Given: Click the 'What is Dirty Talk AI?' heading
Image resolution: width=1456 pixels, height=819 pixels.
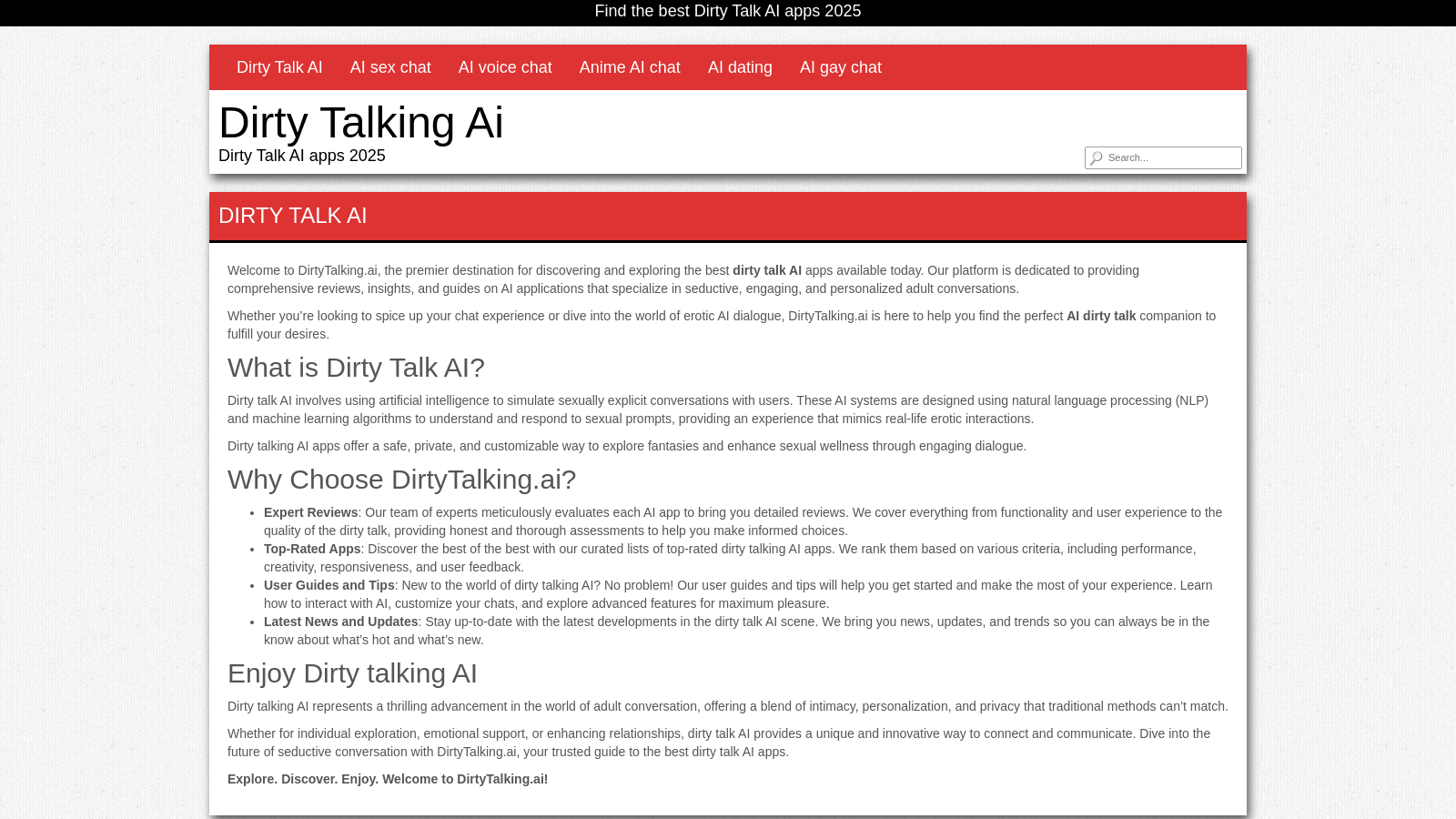Looking at the screenshot, I should coord(356,368).
